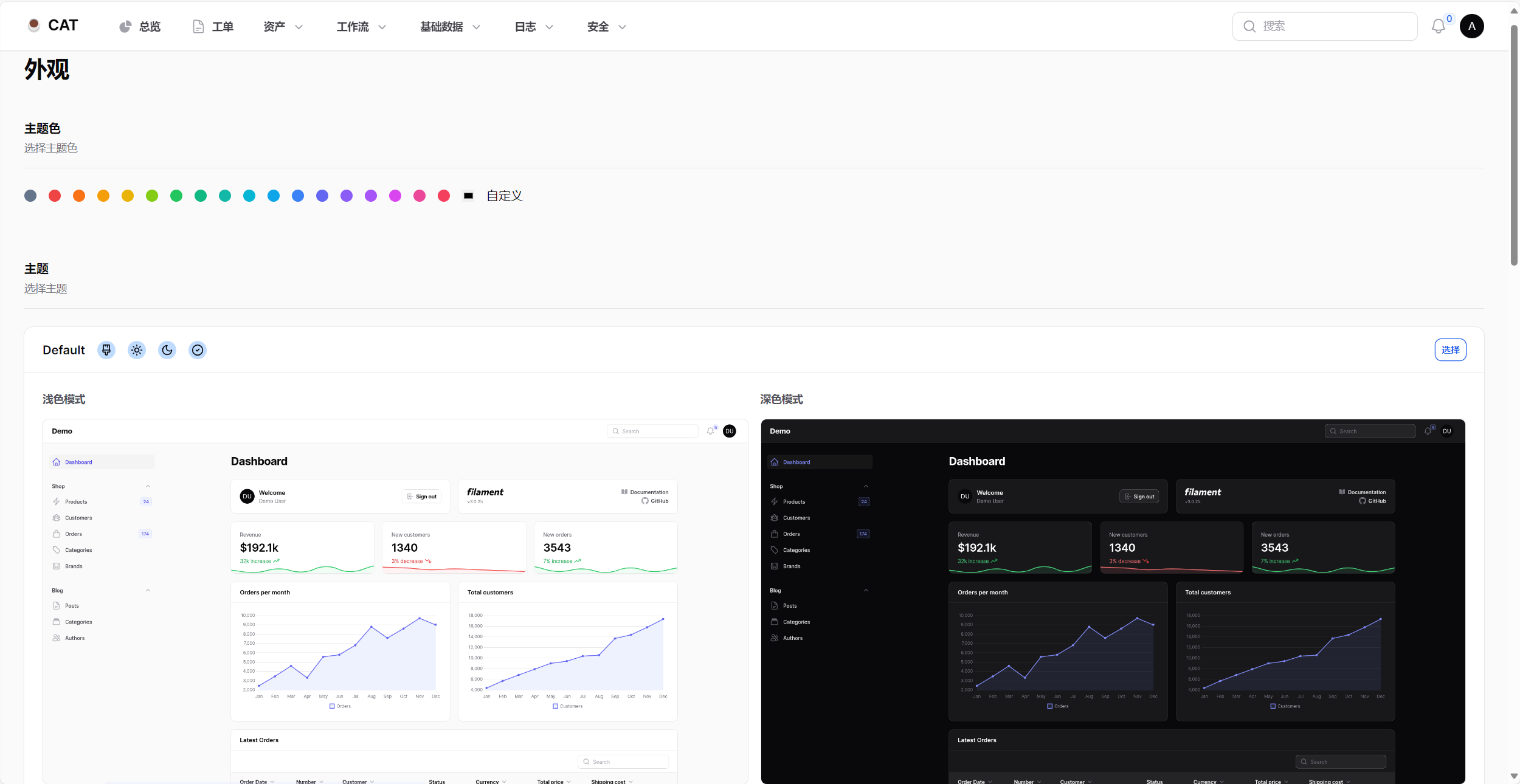Click the moon dark-mode icon
This screenshot has height=784, width=1520.
167,350
